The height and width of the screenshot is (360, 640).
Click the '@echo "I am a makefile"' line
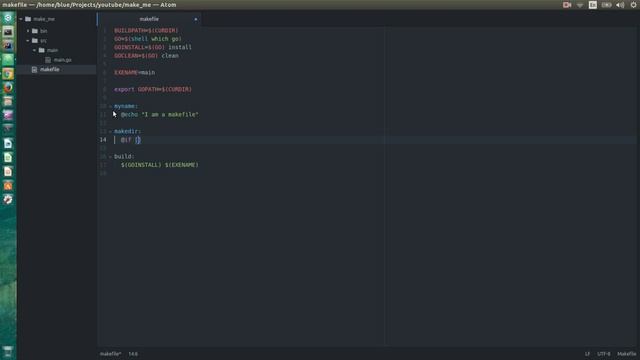pos(160,115)
